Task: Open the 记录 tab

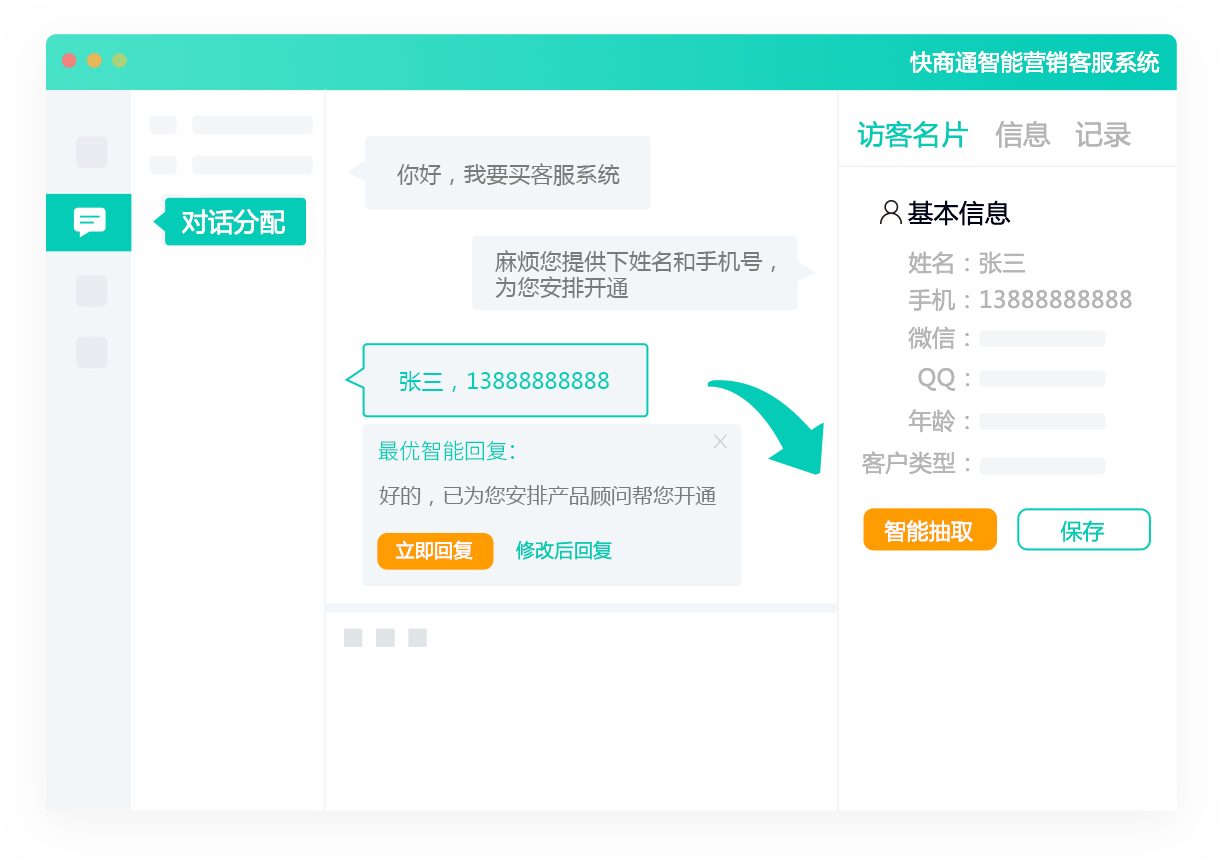Action: 1102,134
